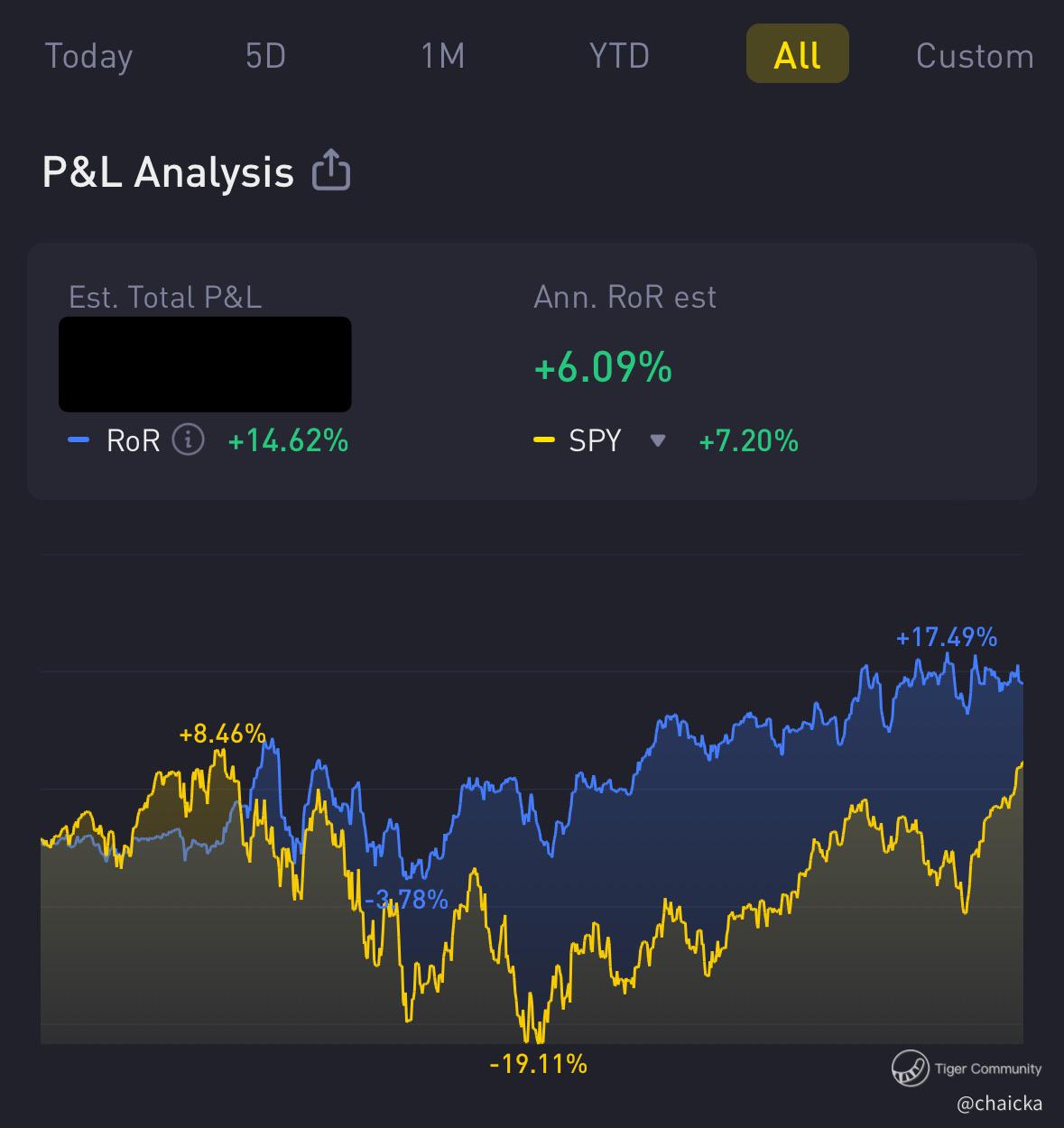Click the blue RoR legend dash
The height and width of the screenshot is (1128, 1064).
(79, 440)
